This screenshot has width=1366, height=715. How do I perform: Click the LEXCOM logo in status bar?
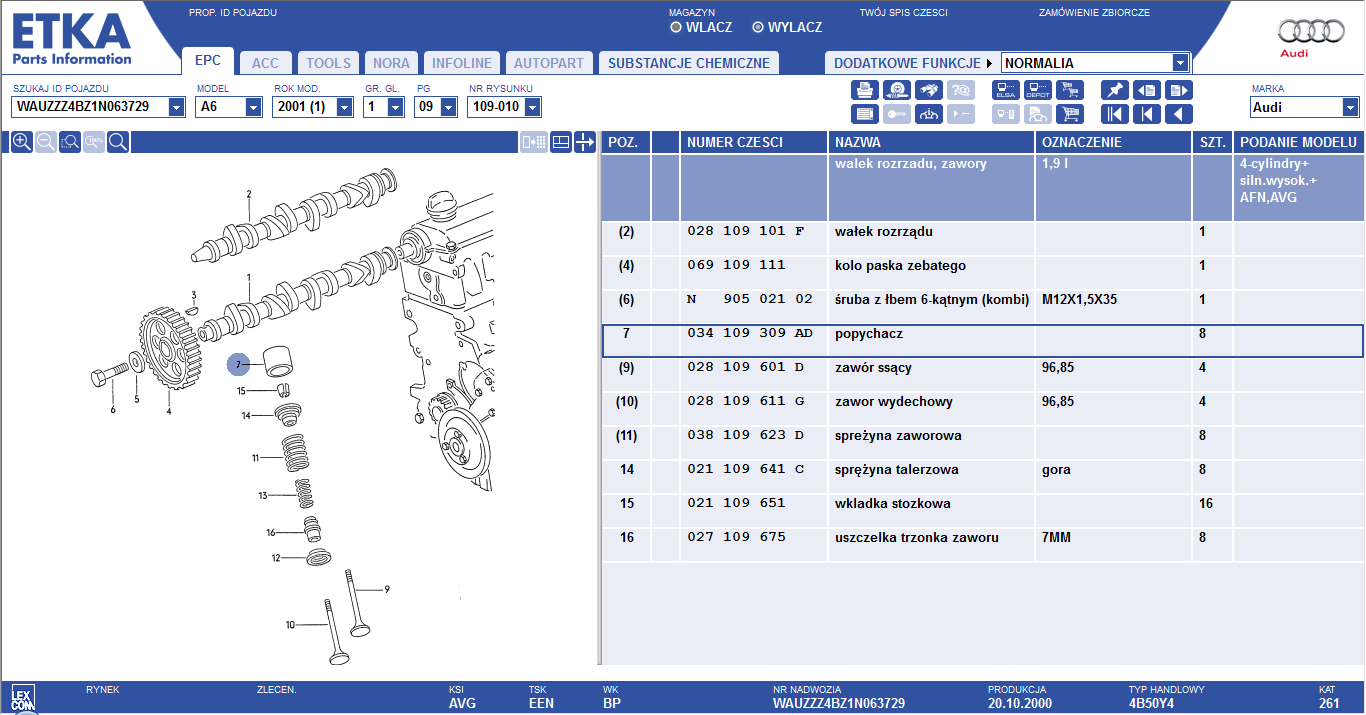tap(22, 697)
